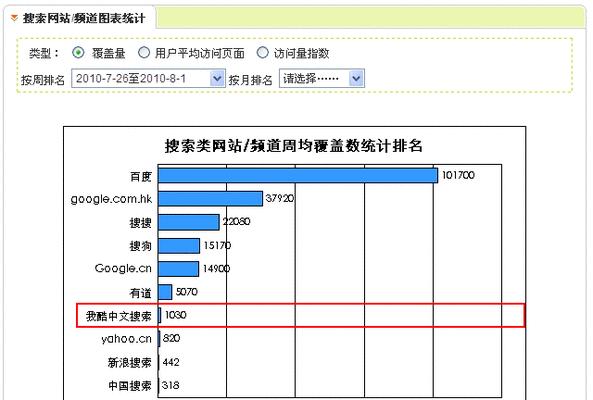Screen dimensions: 593x400
Task: Click the 类型： label
Action: tap(44, 53)
